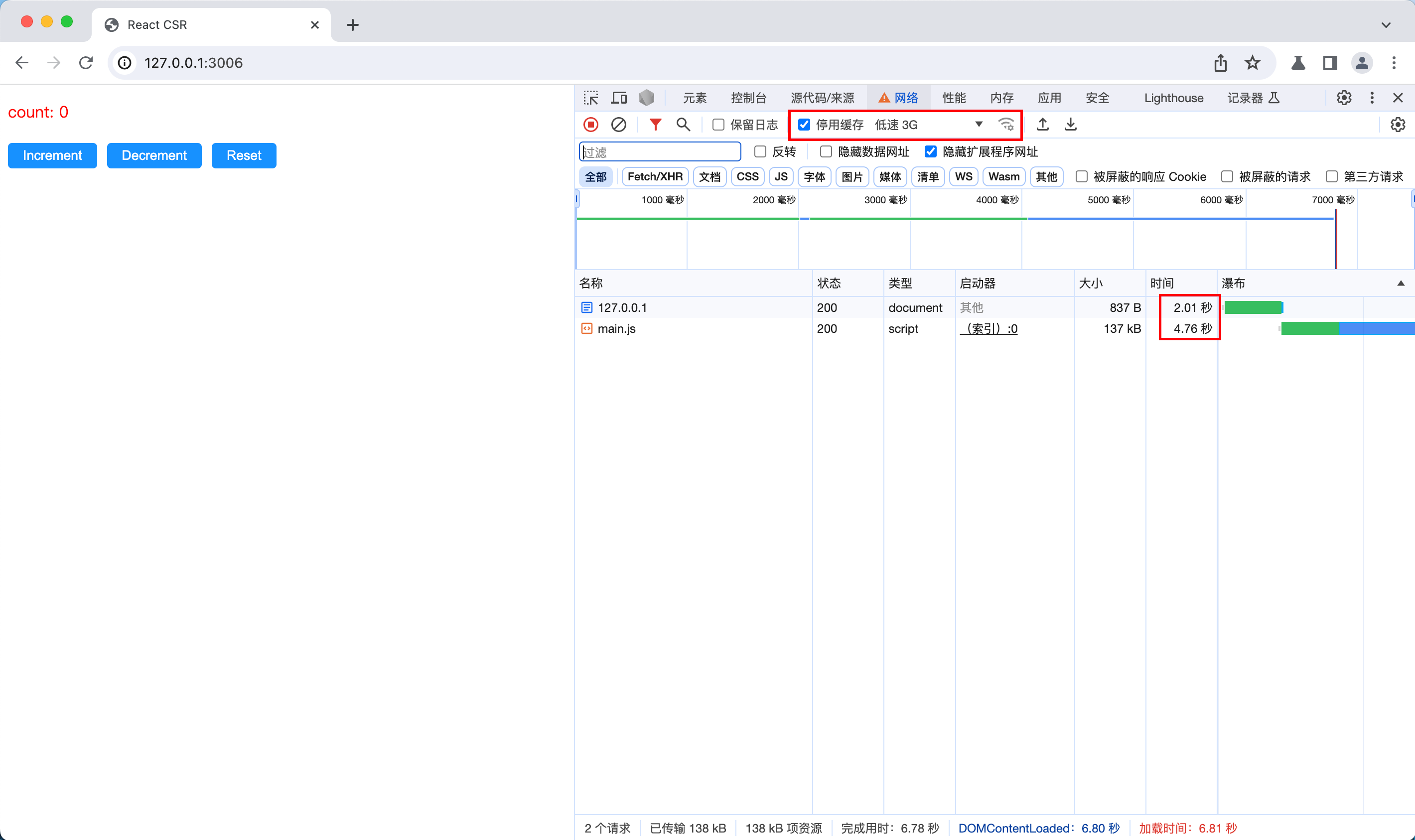Import HAR file with upload icon
The width and height of the screenshot is (1415, 840).
click(x=1043, y=125)
